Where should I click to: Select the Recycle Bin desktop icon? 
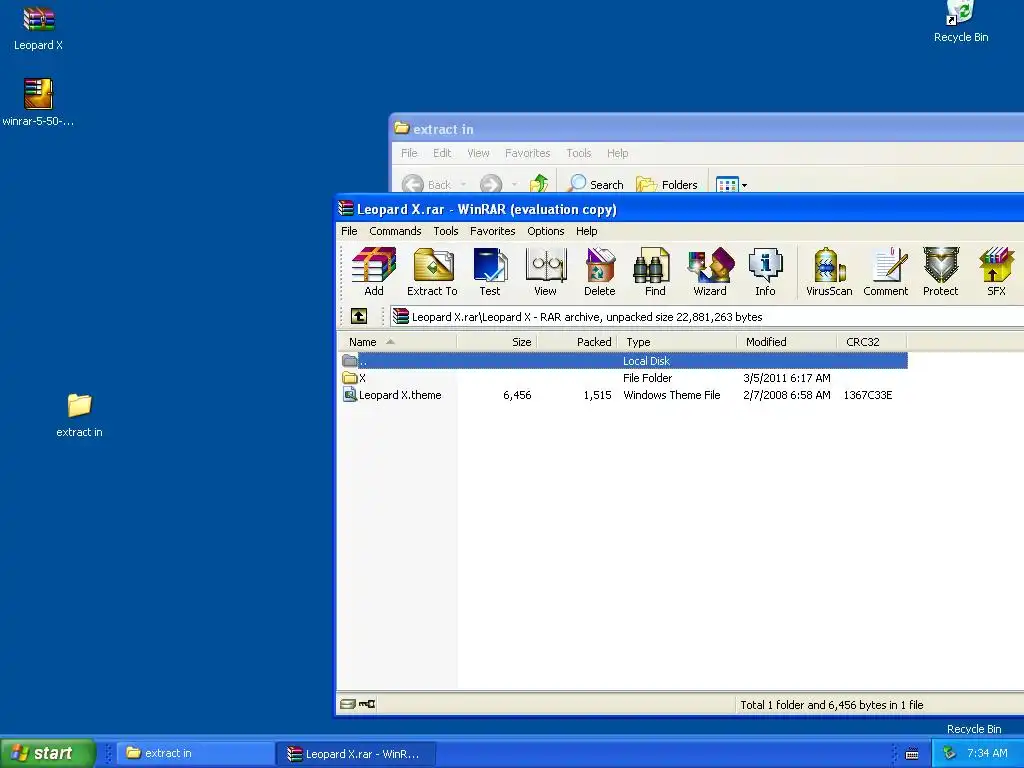coord(961,22)
